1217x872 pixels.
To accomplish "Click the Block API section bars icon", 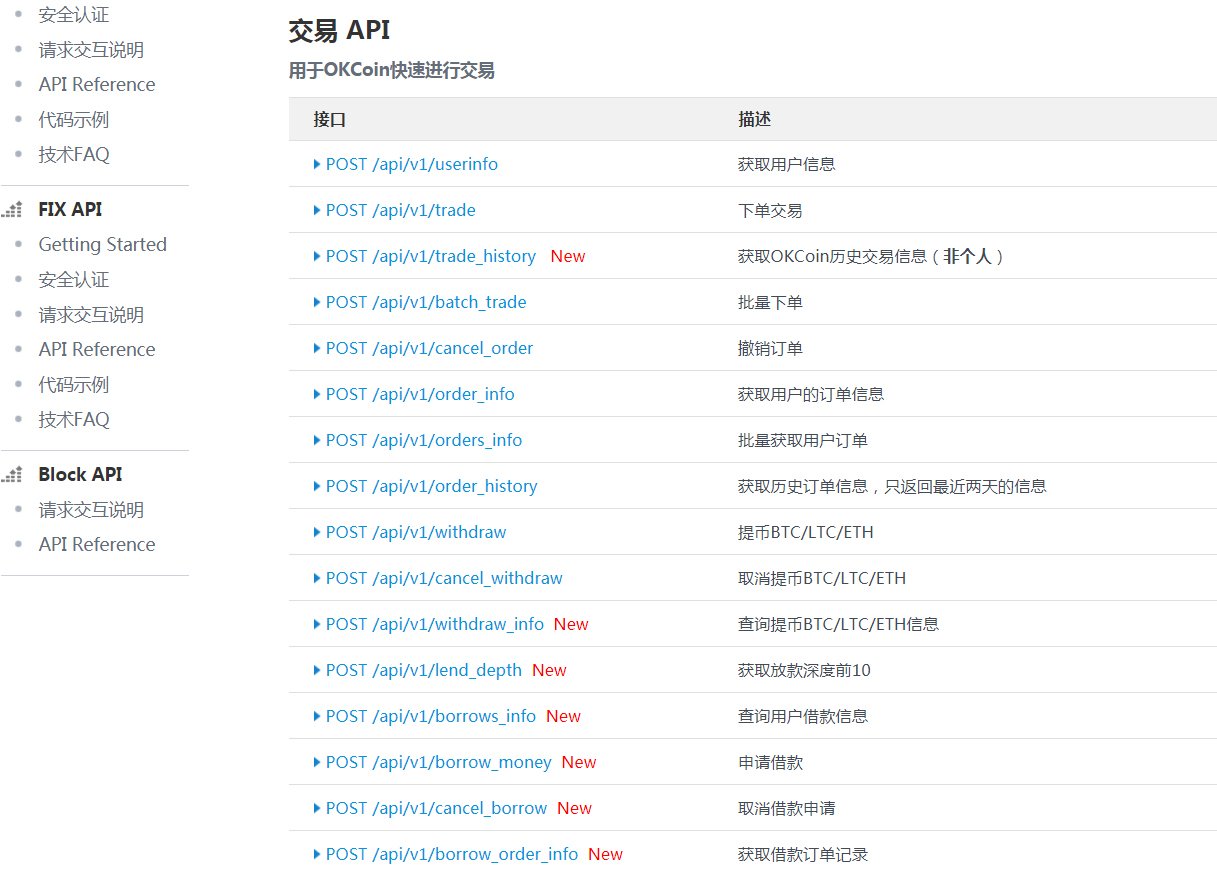I will click(12, 475).
